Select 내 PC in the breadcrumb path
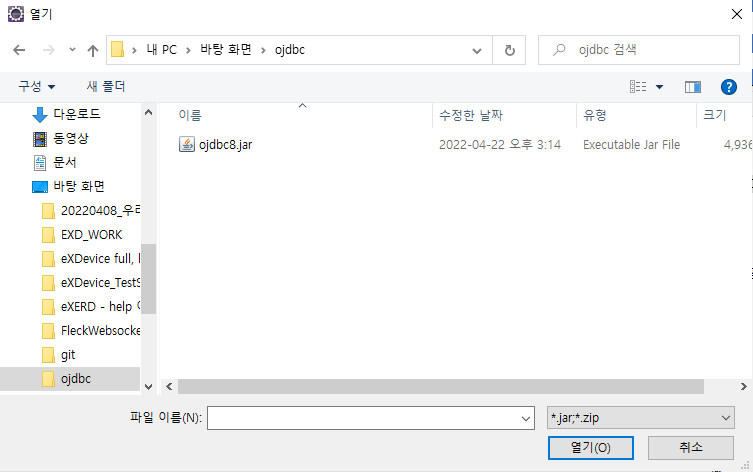 [162, 49]
